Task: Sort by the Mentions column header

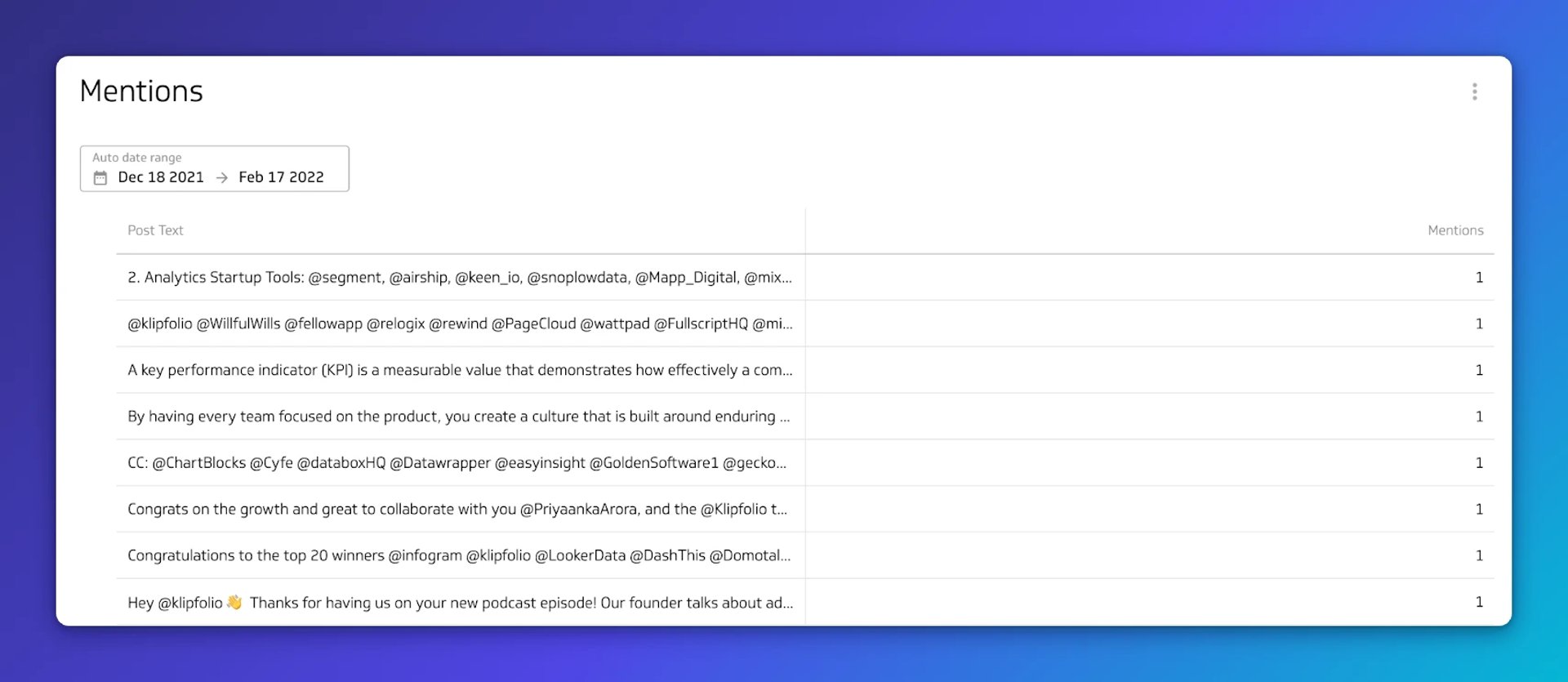Action: (1455, 230)
